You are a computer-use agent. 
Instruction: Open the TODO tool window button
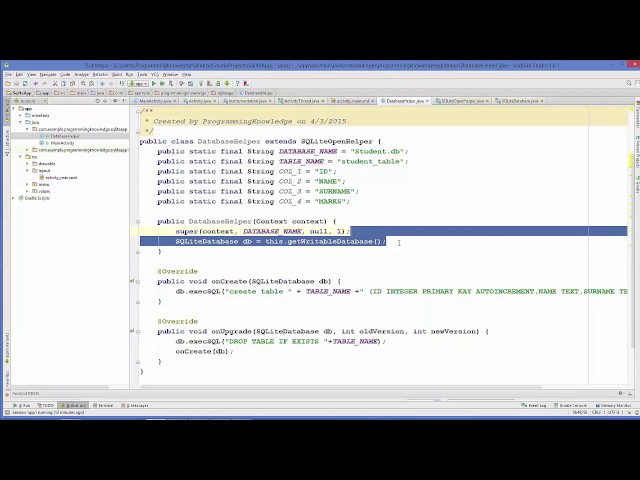point(46,405)
